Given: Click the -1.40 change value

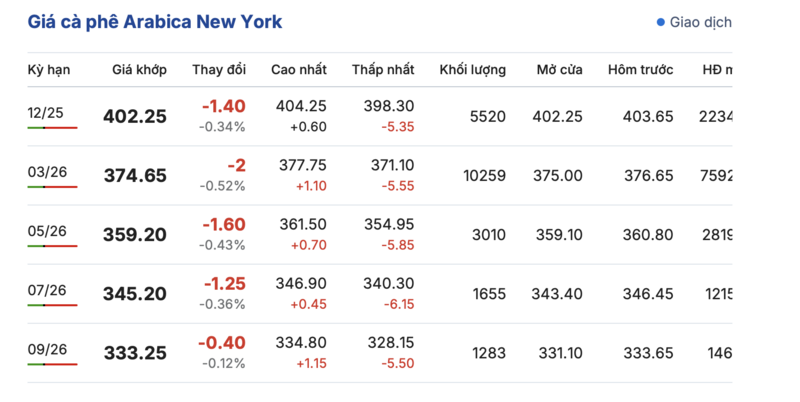Looking at the screenshot, I should [x=223, y=106].
